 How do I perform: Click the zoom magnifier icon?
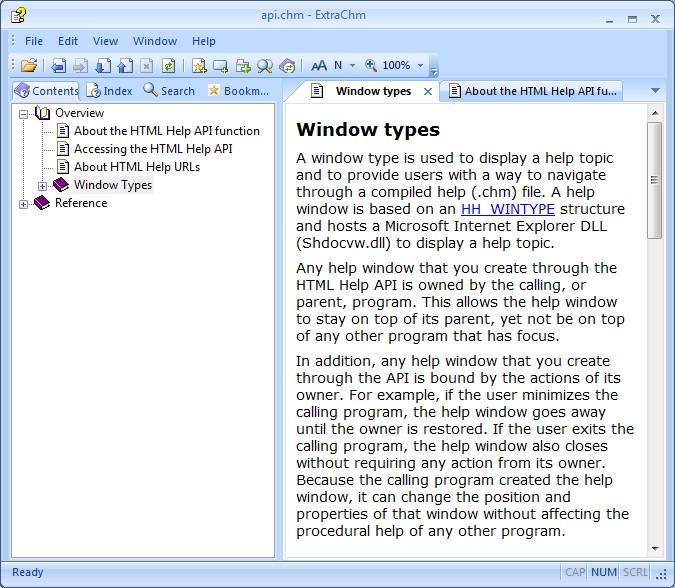(371, 66)
